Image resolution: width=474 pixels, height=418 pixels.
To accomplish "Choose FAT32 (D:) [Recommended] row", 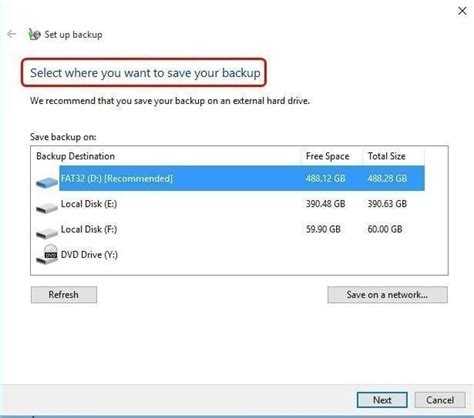I will (x=242, y=178).
